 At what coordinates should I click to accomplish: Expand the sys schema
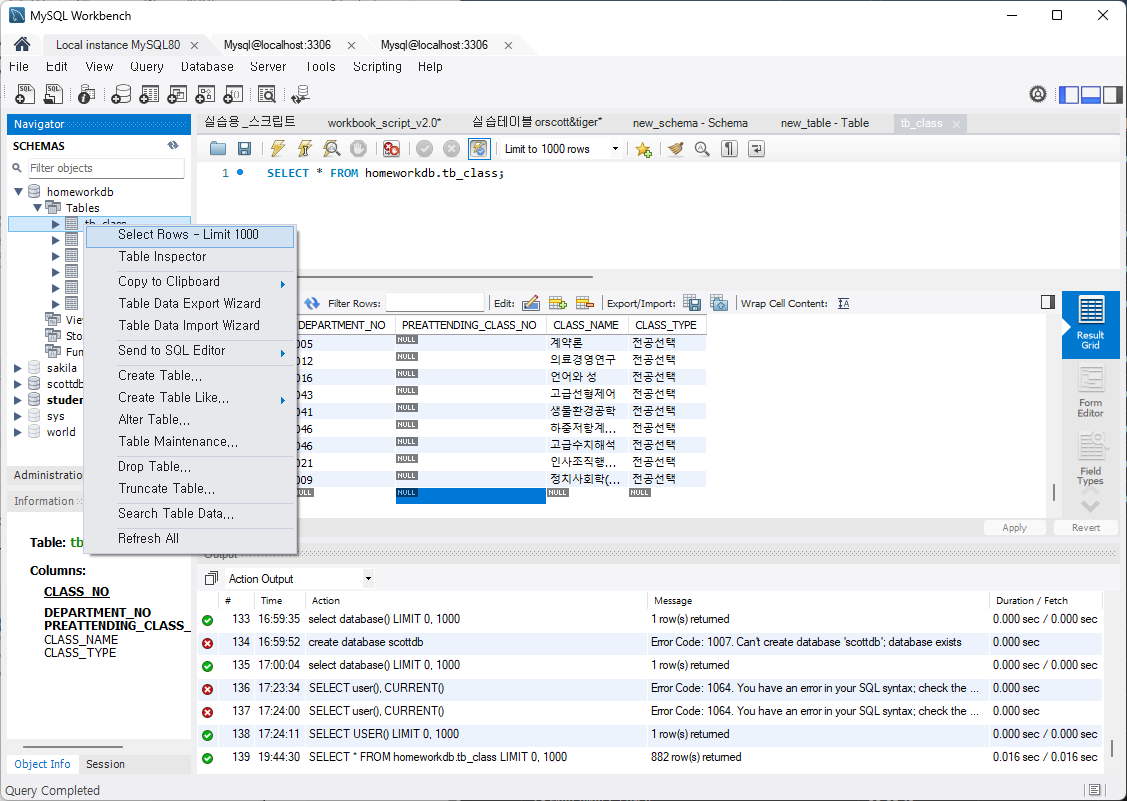[18, 416]
